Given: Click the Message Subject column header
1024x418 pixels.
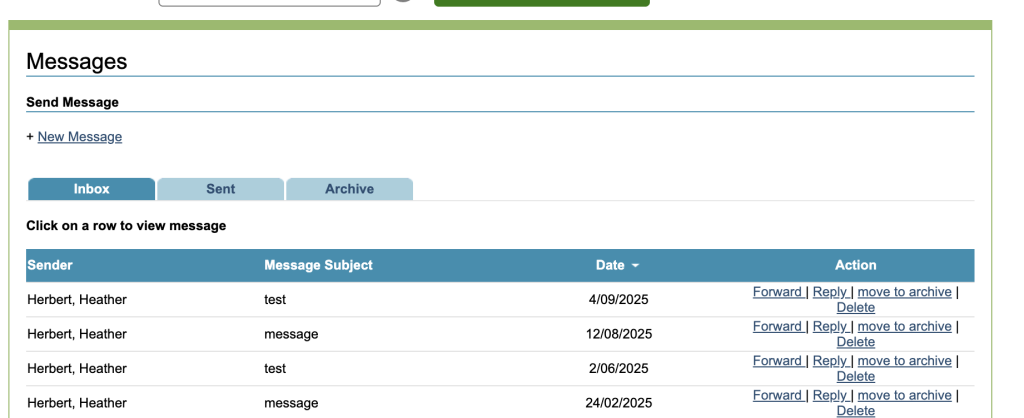Looking at the screenshot, I should (318, 265).
